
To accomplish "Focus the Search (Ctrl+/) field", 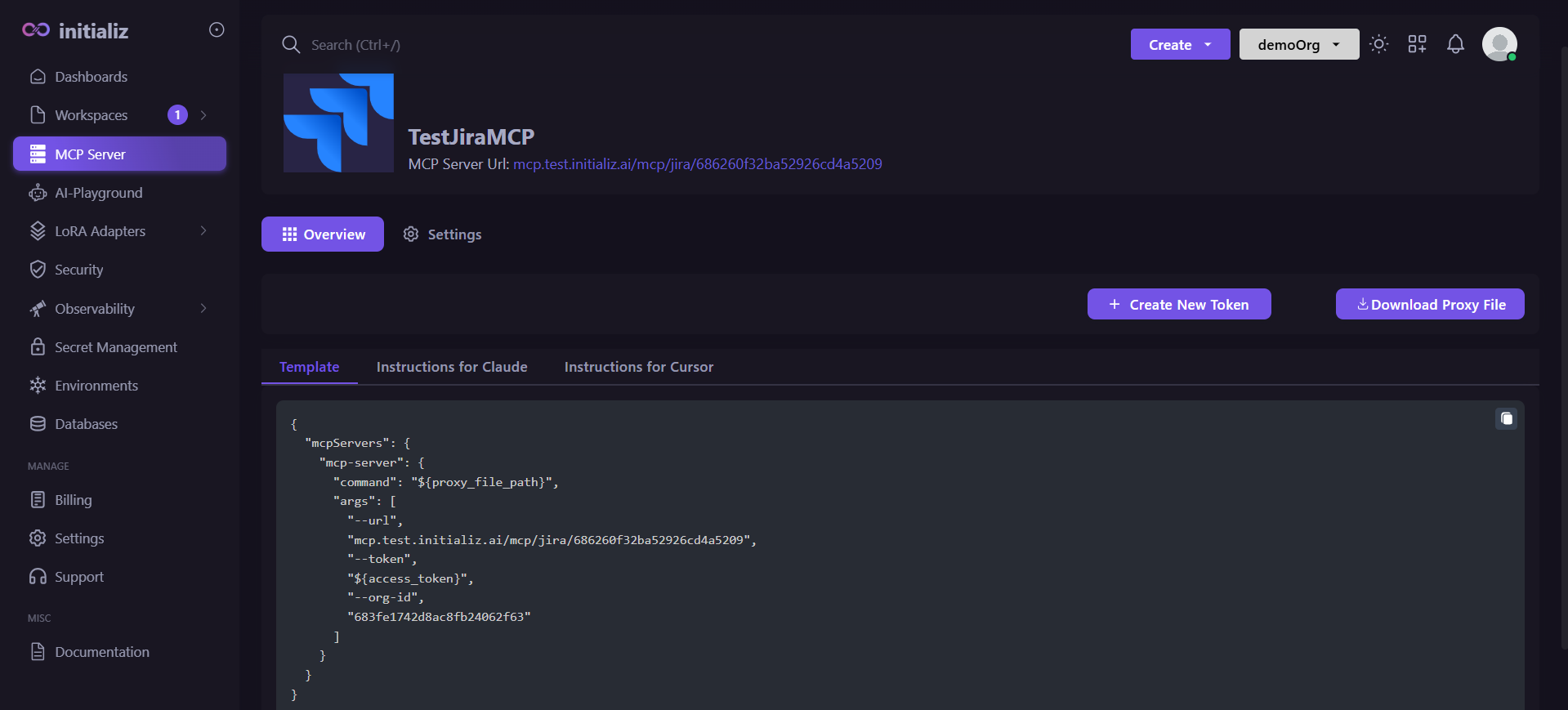I will click(x=355, y=45).
